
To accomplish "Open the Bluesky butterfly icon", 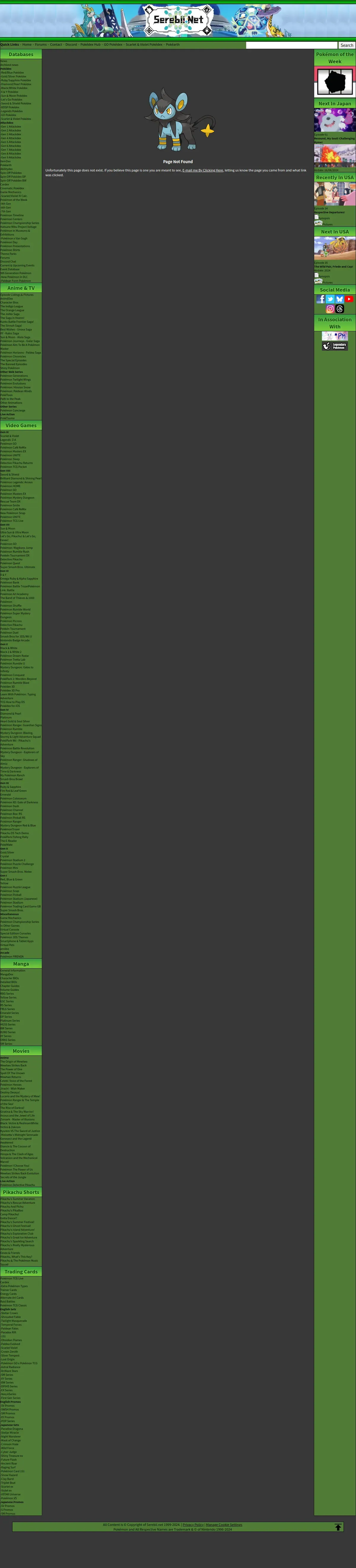I will 340,299.
